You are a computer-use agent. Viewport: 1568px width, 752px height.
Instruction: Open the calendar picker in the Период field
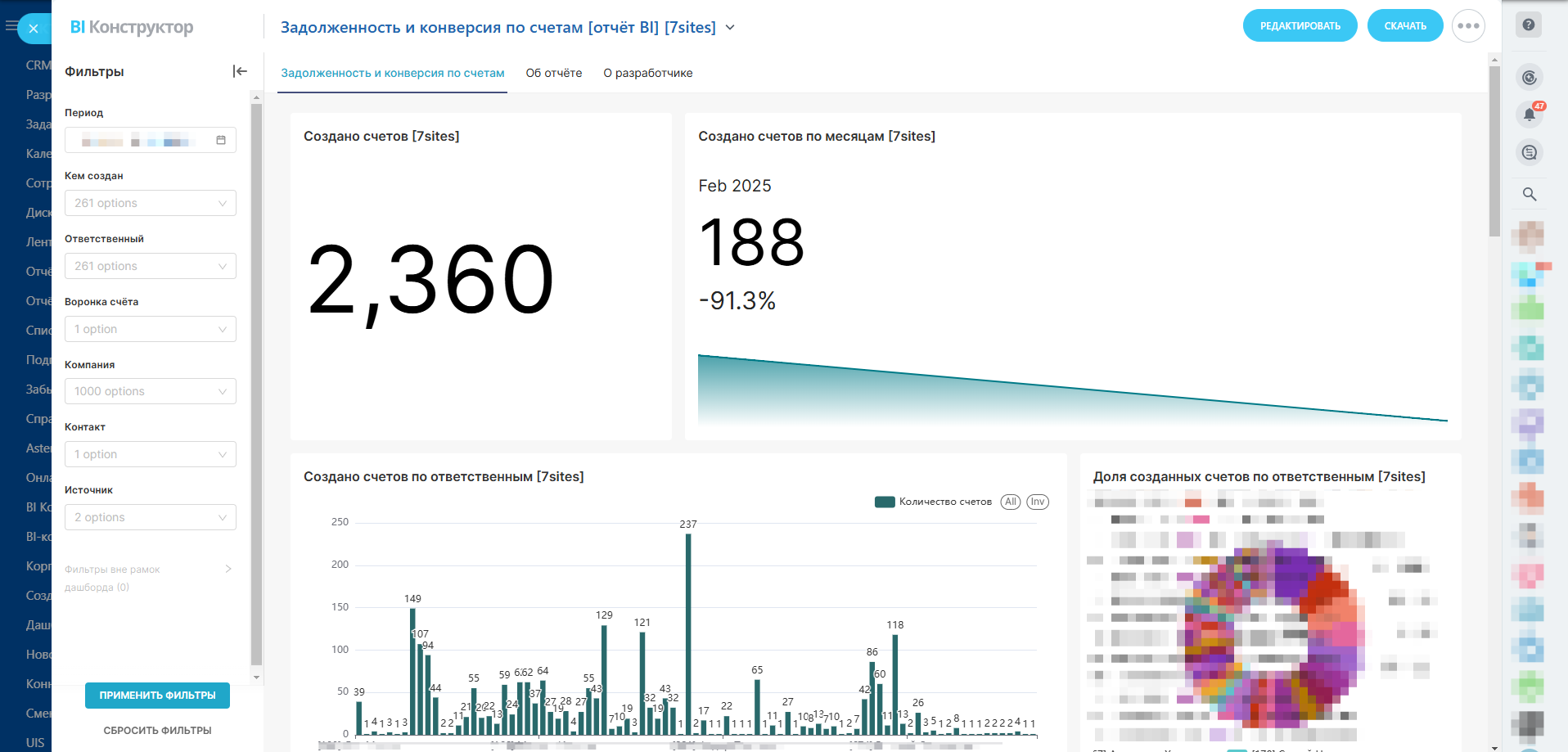221,140
